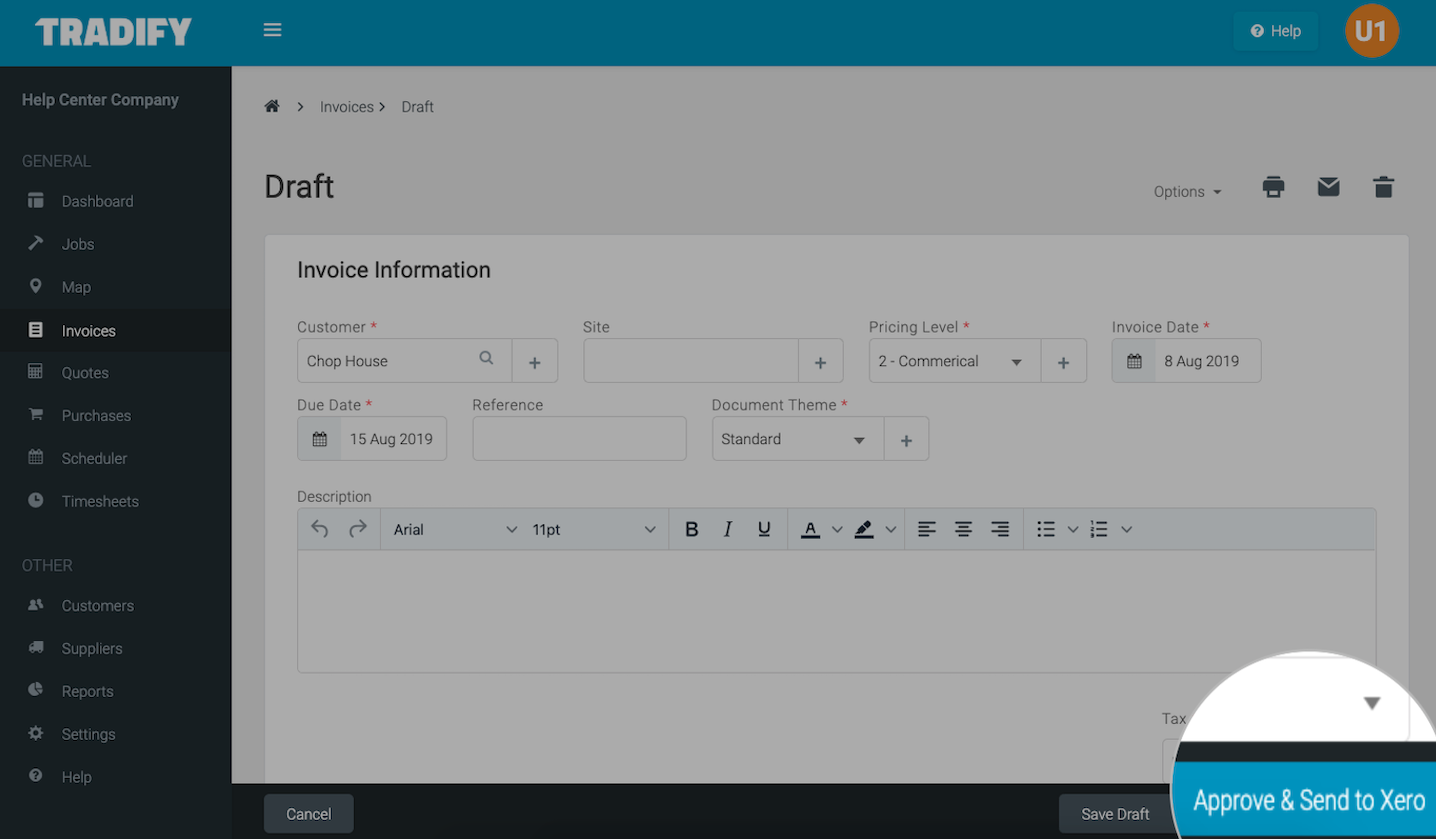Viewport: 1436px width, 839px height.
Task: Apply text color button
Action: 811,529
